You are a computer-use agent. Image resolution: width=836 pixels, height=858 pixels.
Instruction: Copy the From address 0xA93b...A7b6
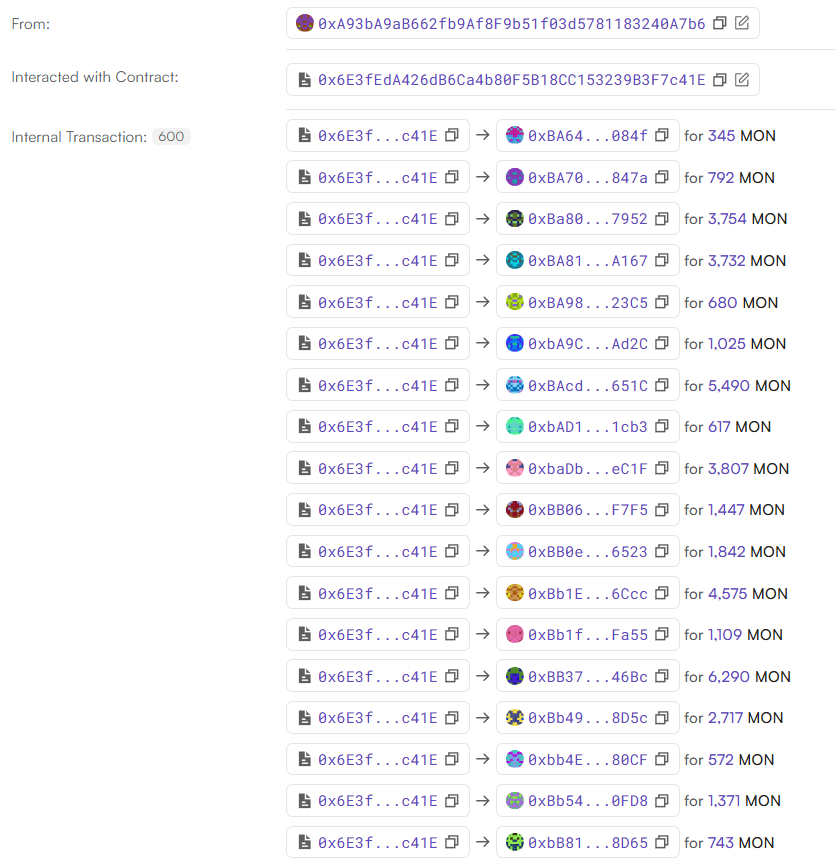[x=720, y=23]
